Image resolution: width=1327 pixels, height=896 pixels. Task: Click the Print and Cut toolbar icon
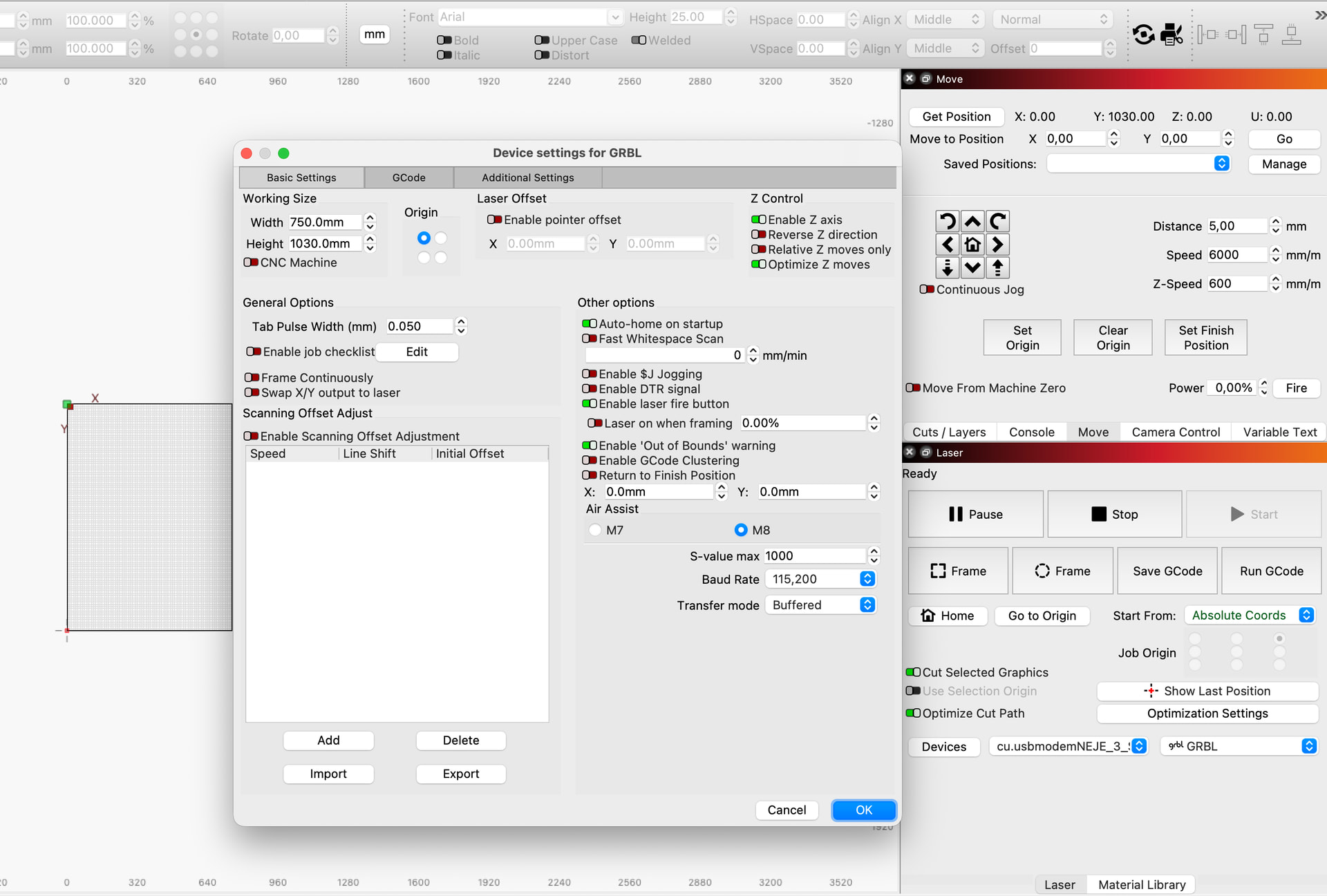coord(1171,34)
